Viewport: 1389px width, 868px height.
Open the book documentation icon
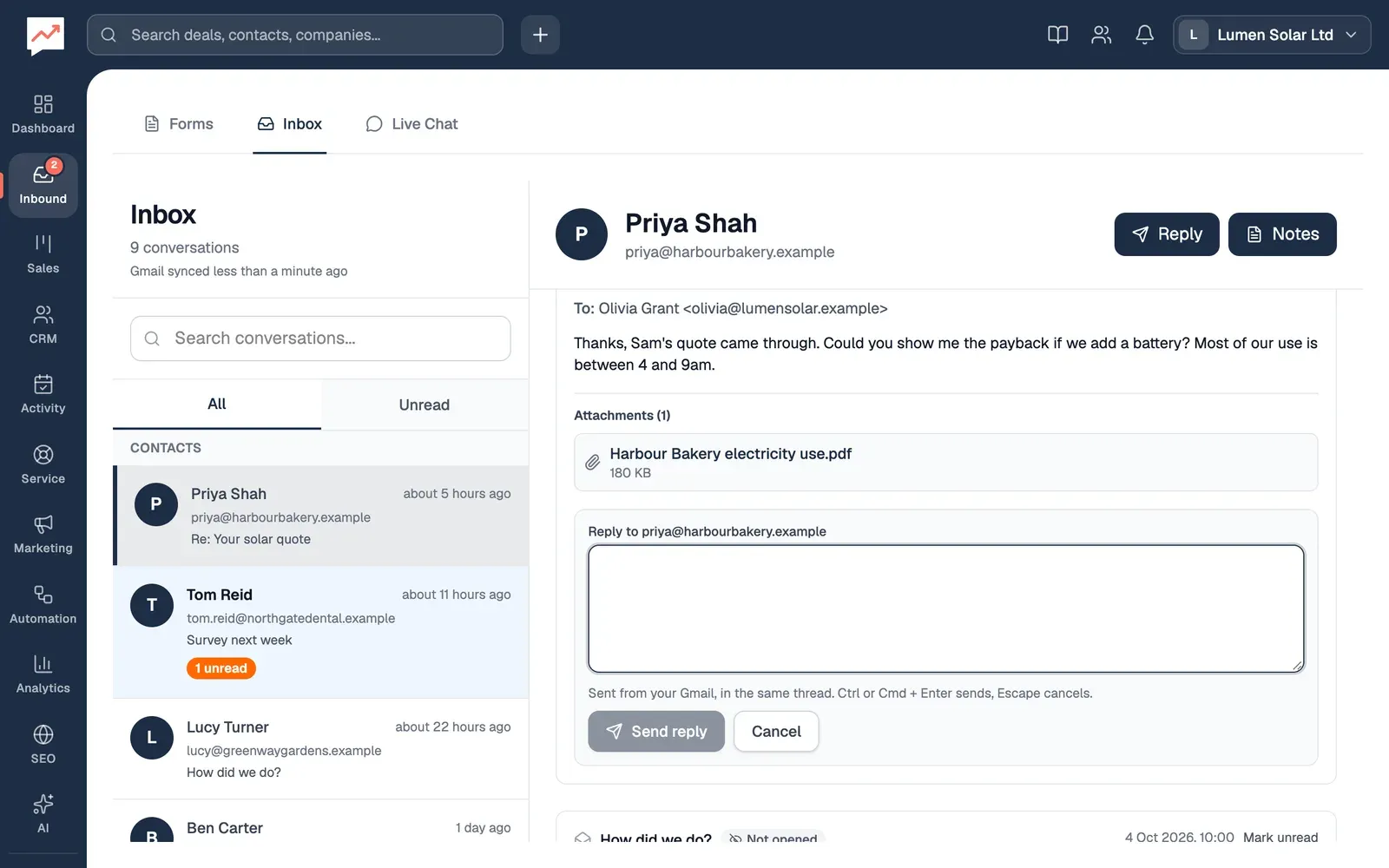pos(1057,35)
